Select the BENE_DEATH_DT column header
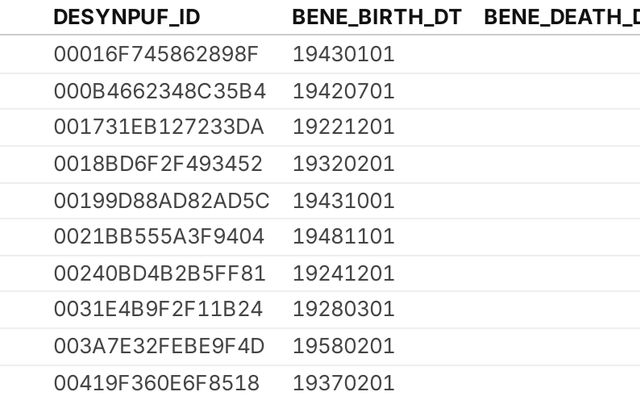The width and height of the screenshot is (640, 400). 560,17
